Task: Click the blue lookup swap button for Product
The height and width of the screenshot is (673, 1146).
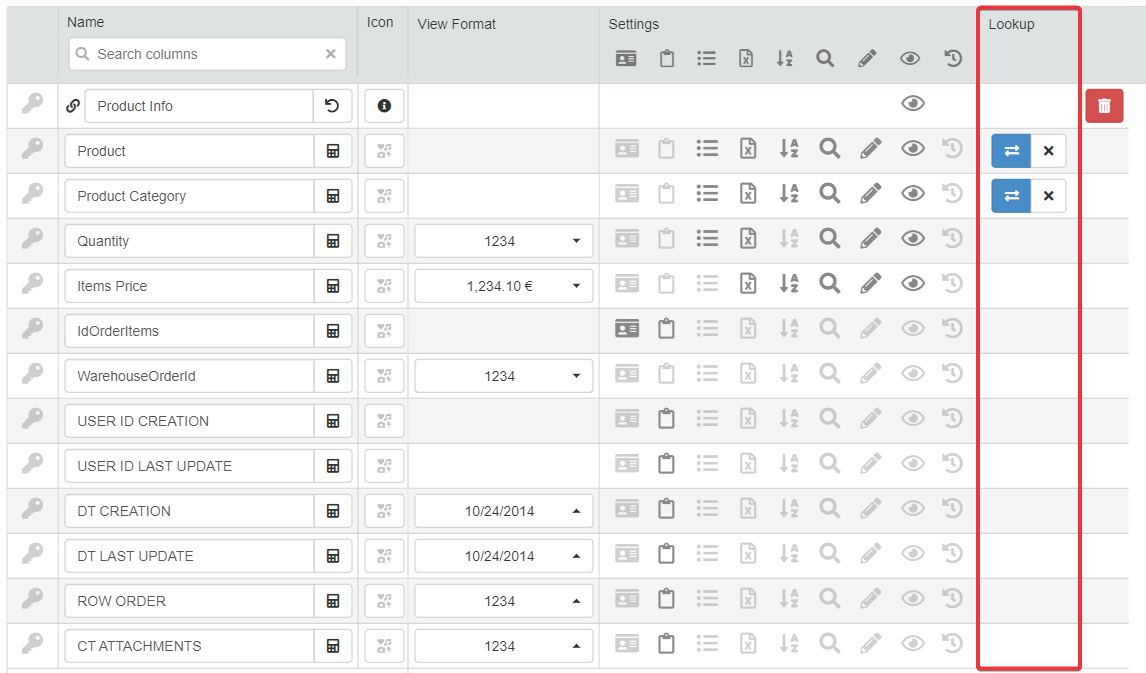Action: (x=1011, y=151)
